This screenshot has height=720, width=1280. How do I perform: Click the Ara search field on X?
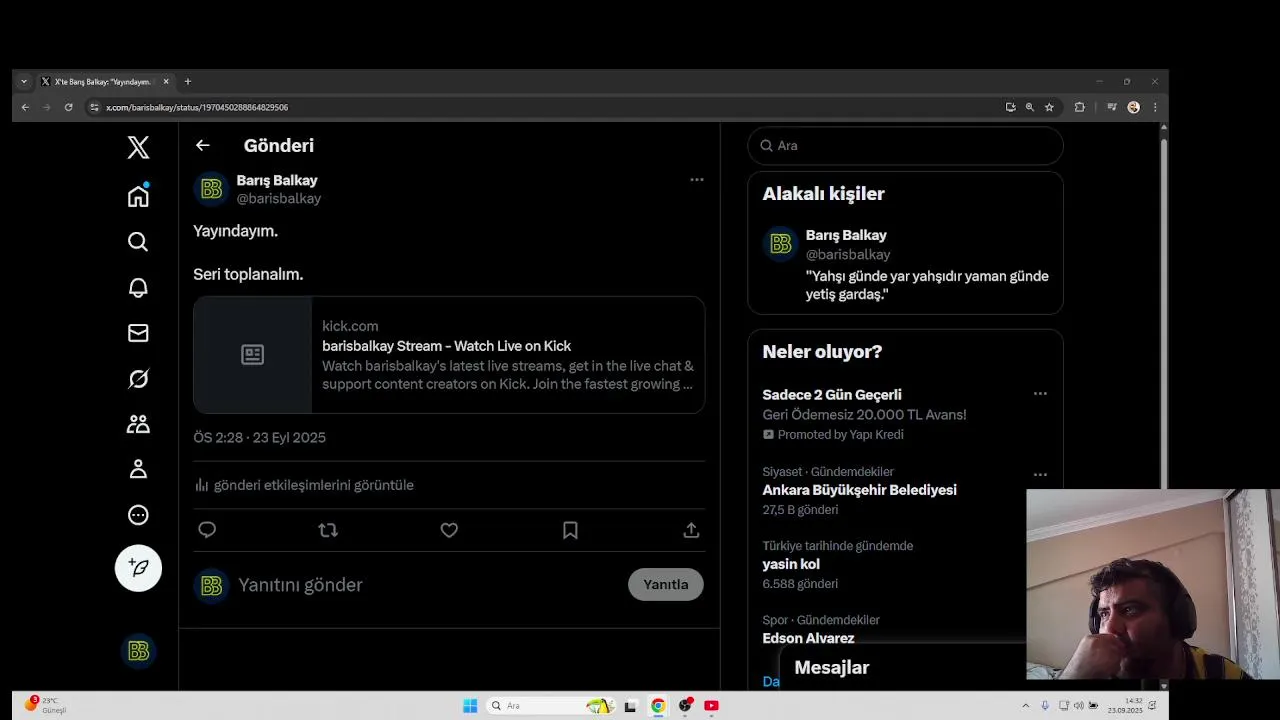coord(905,146)
